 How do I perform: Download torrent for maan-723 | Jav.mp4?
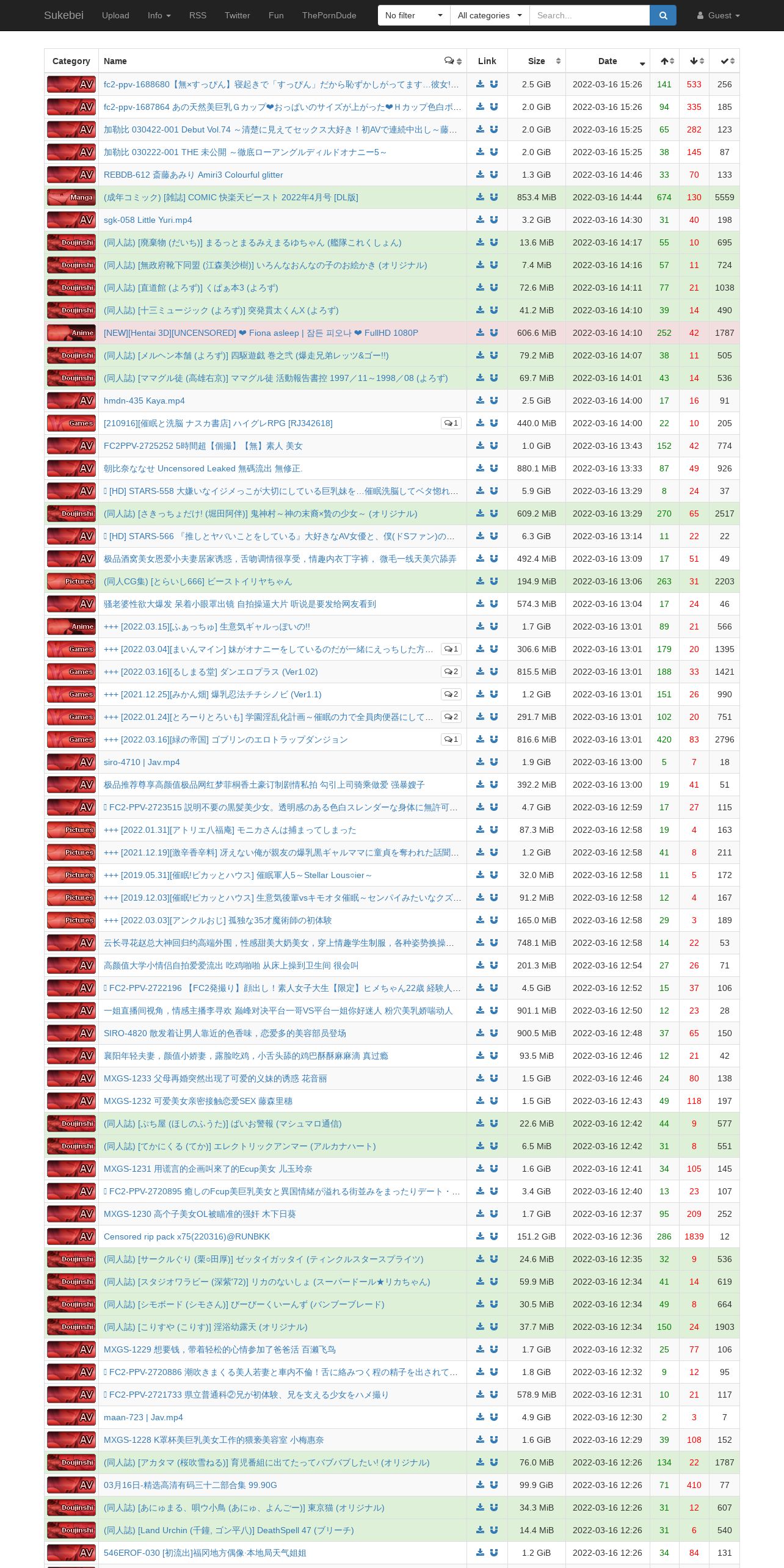pyautogui.click(x=480, y=1417)
